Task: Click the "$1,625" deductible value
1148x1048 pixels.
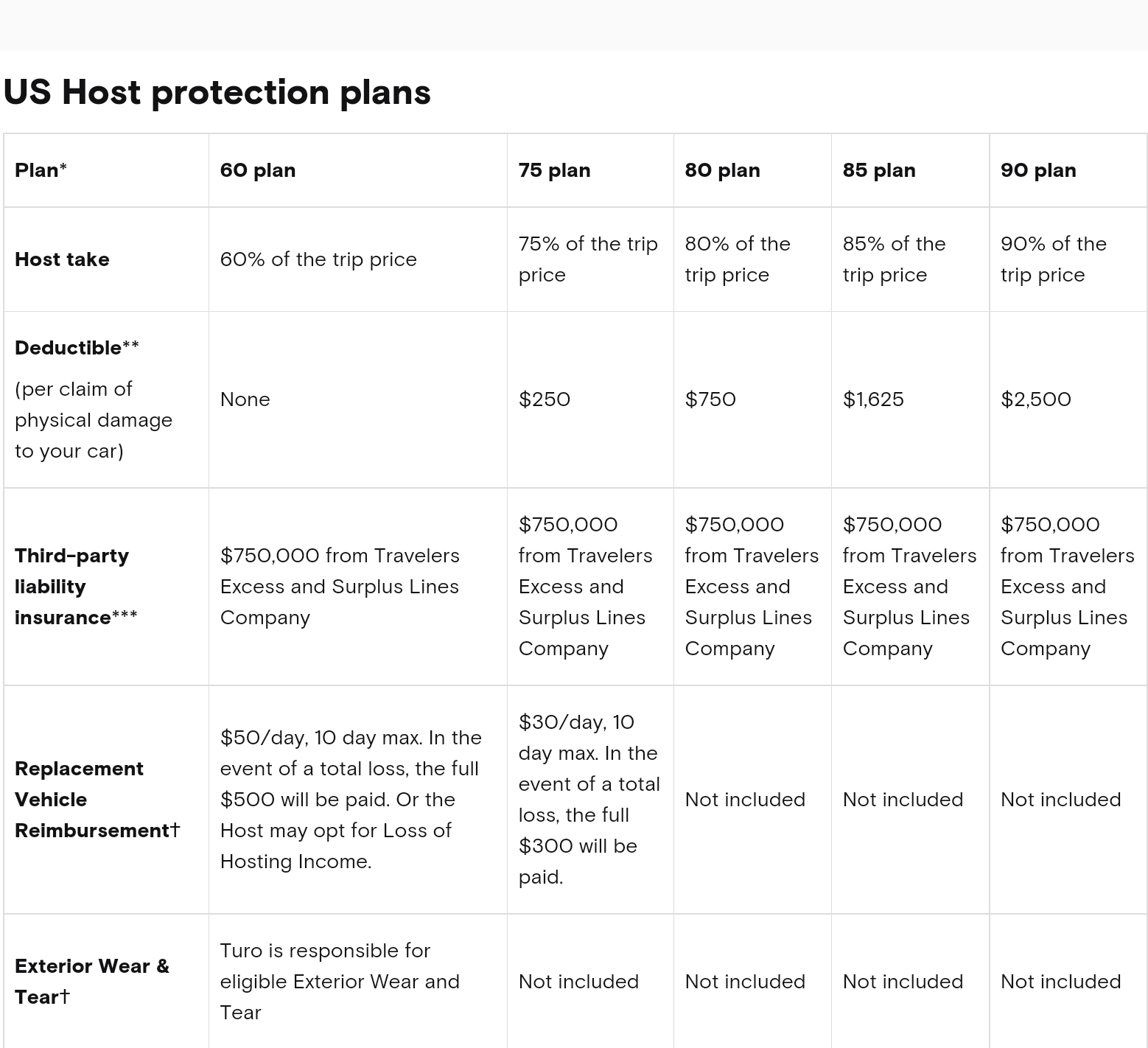Action: [x=873, y=399]
